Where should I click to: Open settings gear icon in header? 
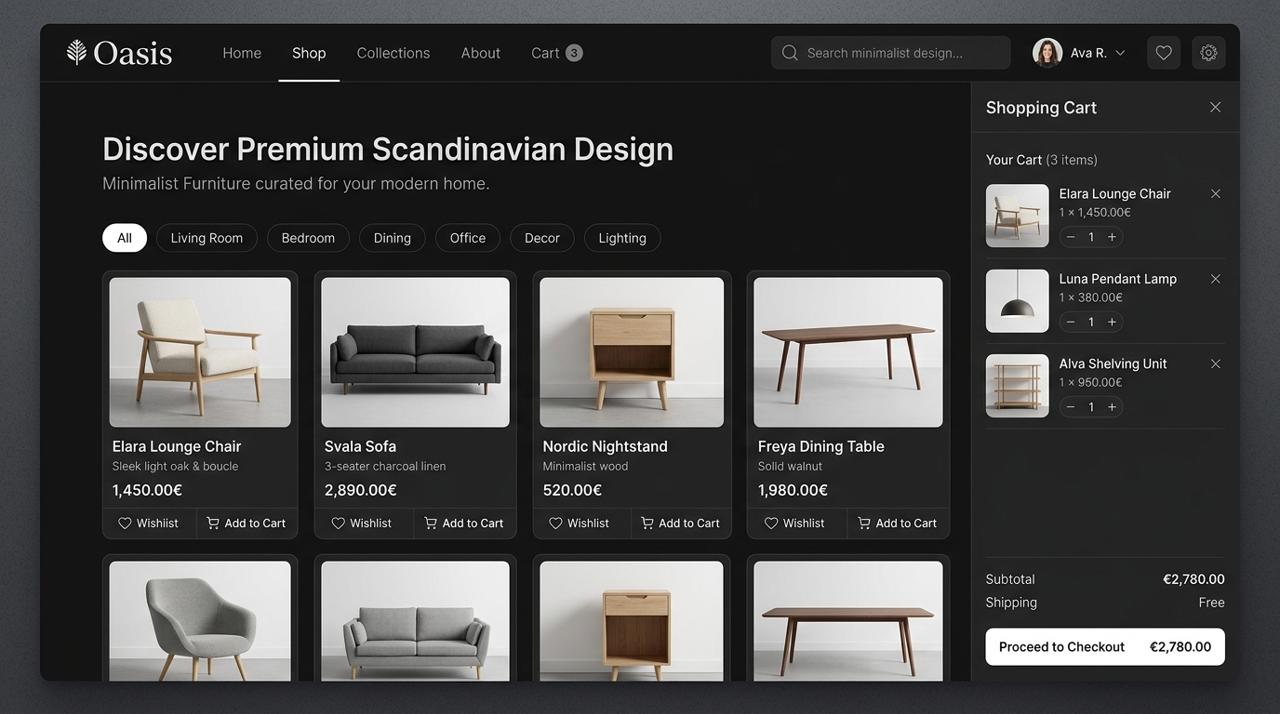(x=1209, y=53)
